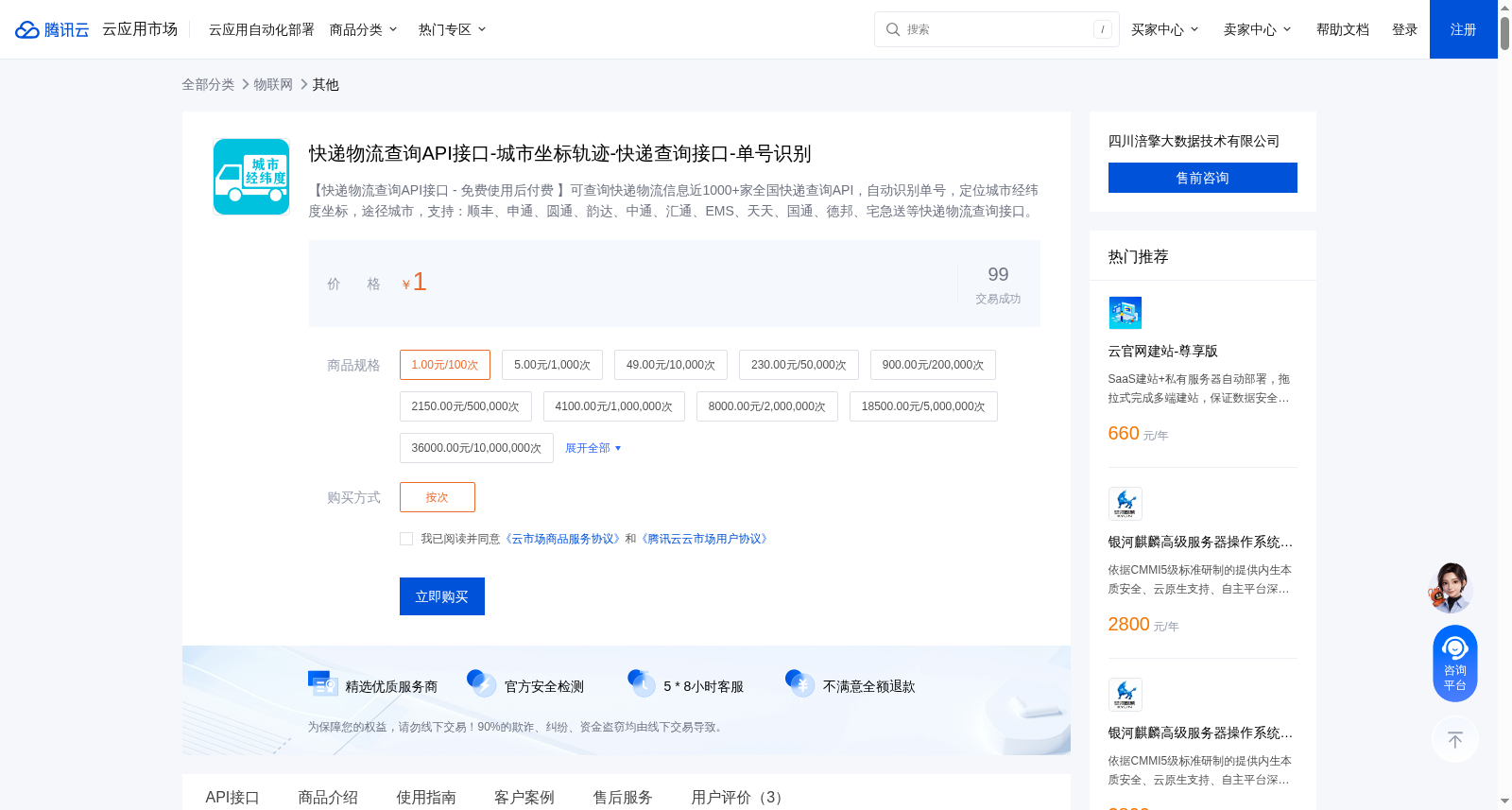The width and height of the screenshot is (1512, 810).
Task: Click the slash shortcut icon in search
Action: 1102,29
